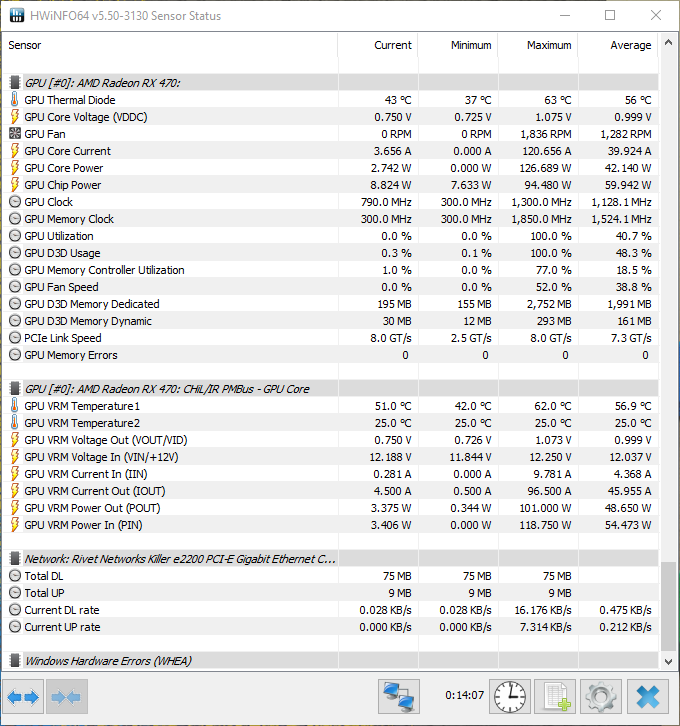The image size is (680, 726).
Task: Select the CHiL/IR PMBus - GPU Core header row
Action: coord(330,388)
